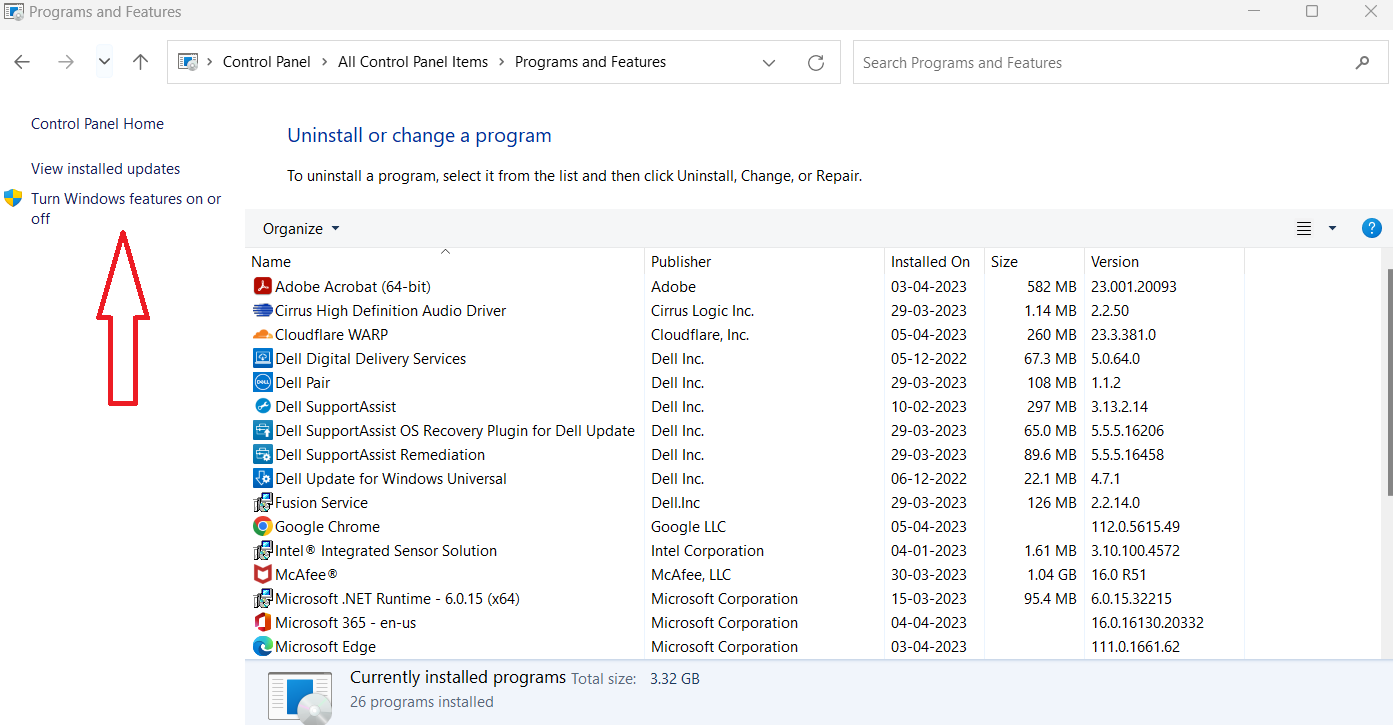Click the search magnifier icon
Image resolution: width=1393 pixels, height=725 pixels.
point(1362,63)
